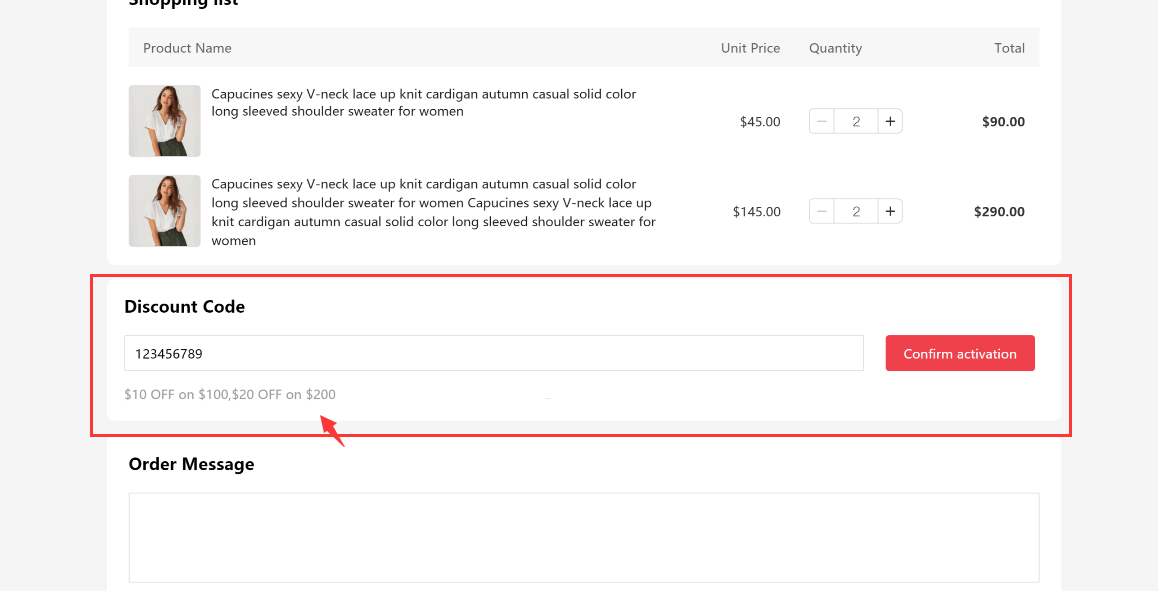The width and height of the screenshot is (1158, 591).
Task: Click quantity field of the $145.00 item
Action: [x=856, y=212]
